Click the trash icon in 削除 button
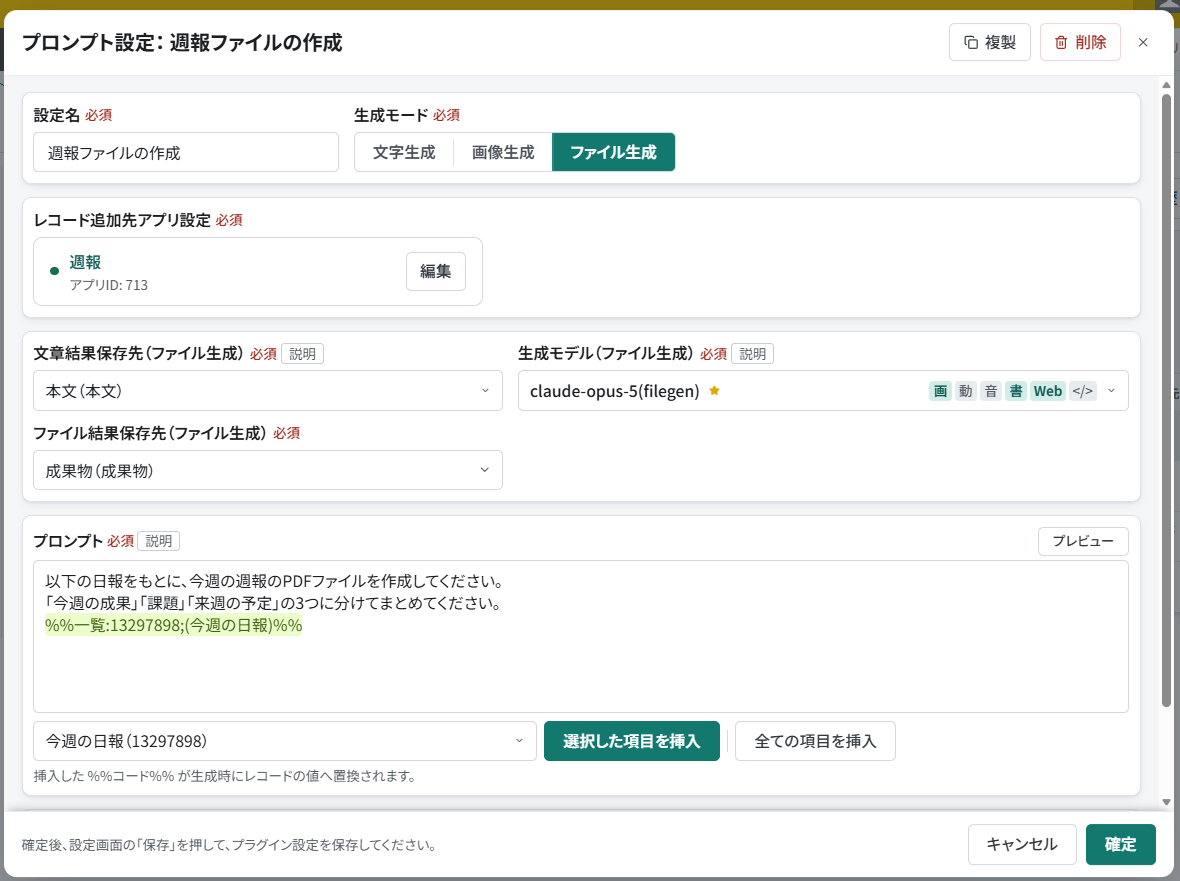 (x=1061, y=43)
